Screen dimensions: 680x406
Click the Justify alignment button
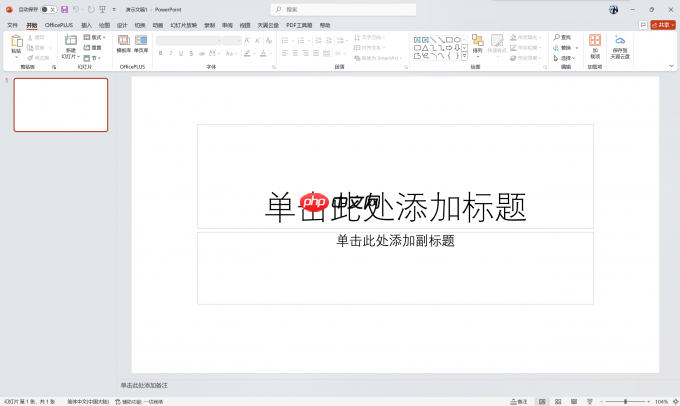[316, 53]
